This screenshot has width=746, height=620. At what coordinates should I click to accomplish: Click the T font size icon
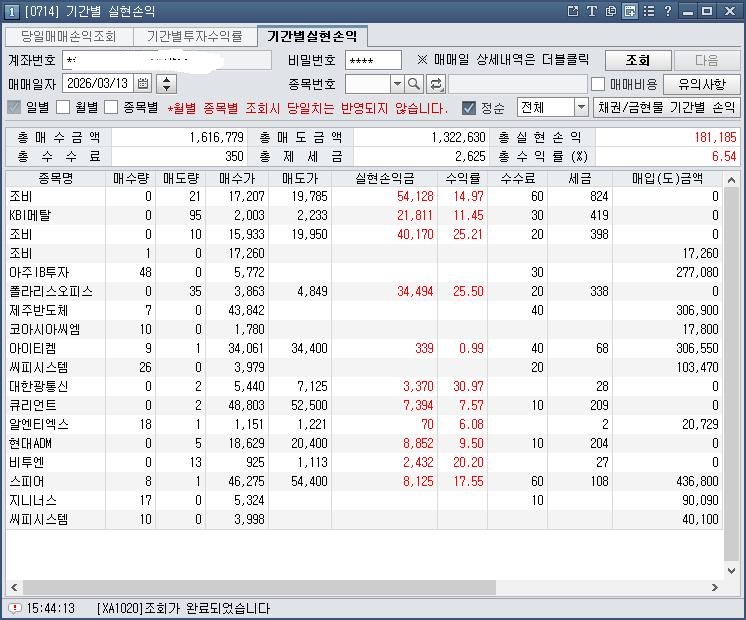(591, 11)
